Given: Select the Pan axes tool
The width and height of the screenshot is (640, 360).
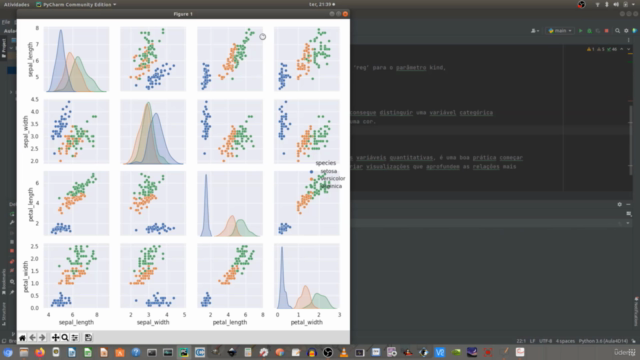Looking at the screenshot, I should pos(55,338).
